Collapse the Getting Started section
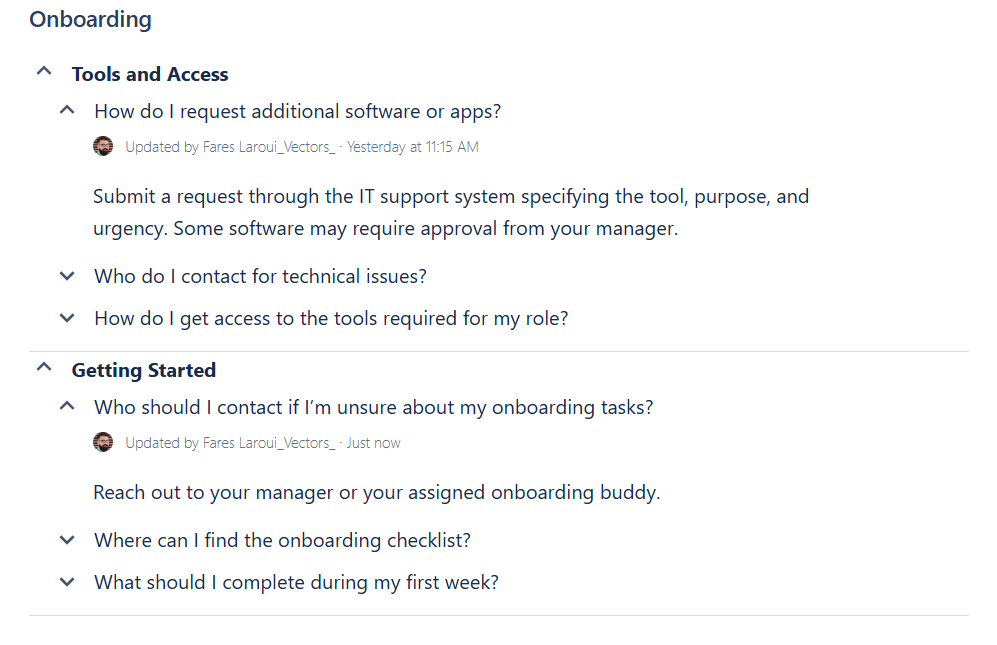The height and width of the screenshot is (645, 997). coord(43,367)
